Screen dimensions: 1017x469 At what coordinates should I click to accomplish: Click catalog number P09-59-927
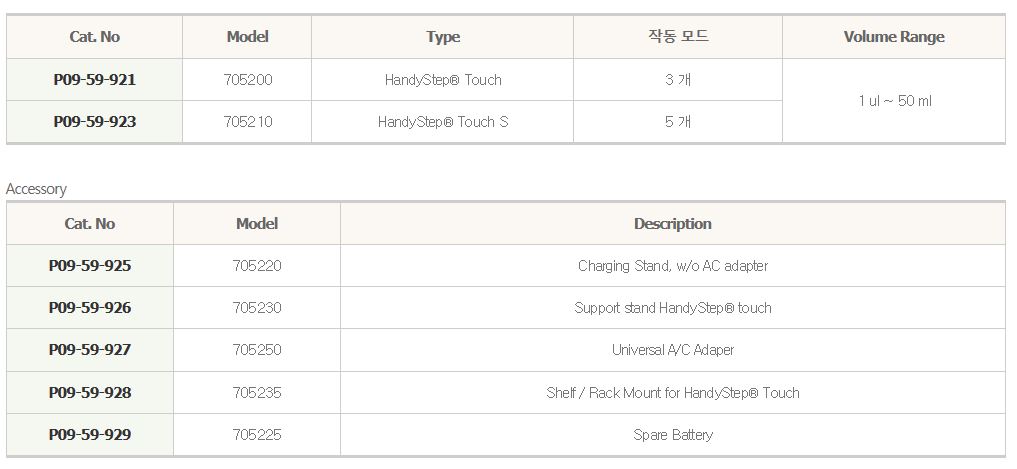coord(90,350)
